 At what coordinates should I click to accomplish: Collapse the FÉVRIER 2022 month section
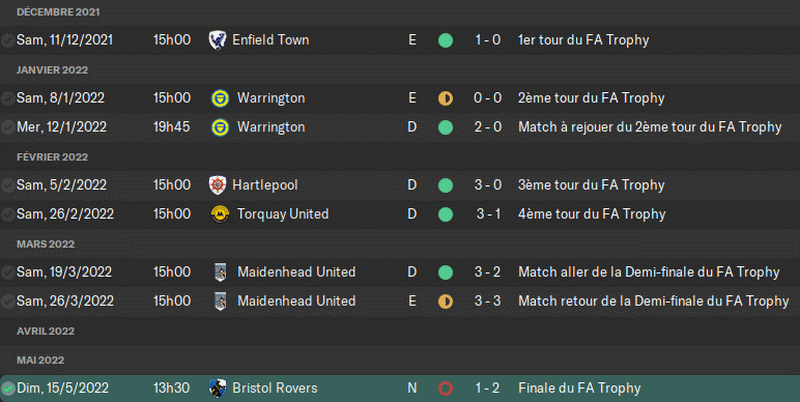click(x=52, y=157)
